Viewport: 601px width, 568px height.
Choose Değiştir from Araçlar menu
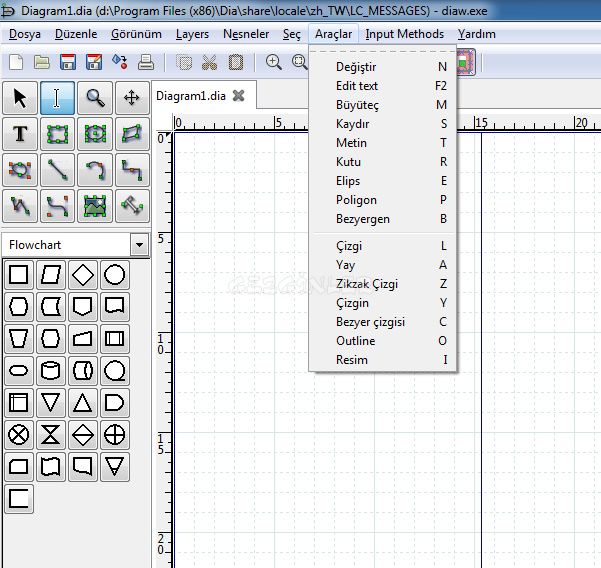(383, 67)
